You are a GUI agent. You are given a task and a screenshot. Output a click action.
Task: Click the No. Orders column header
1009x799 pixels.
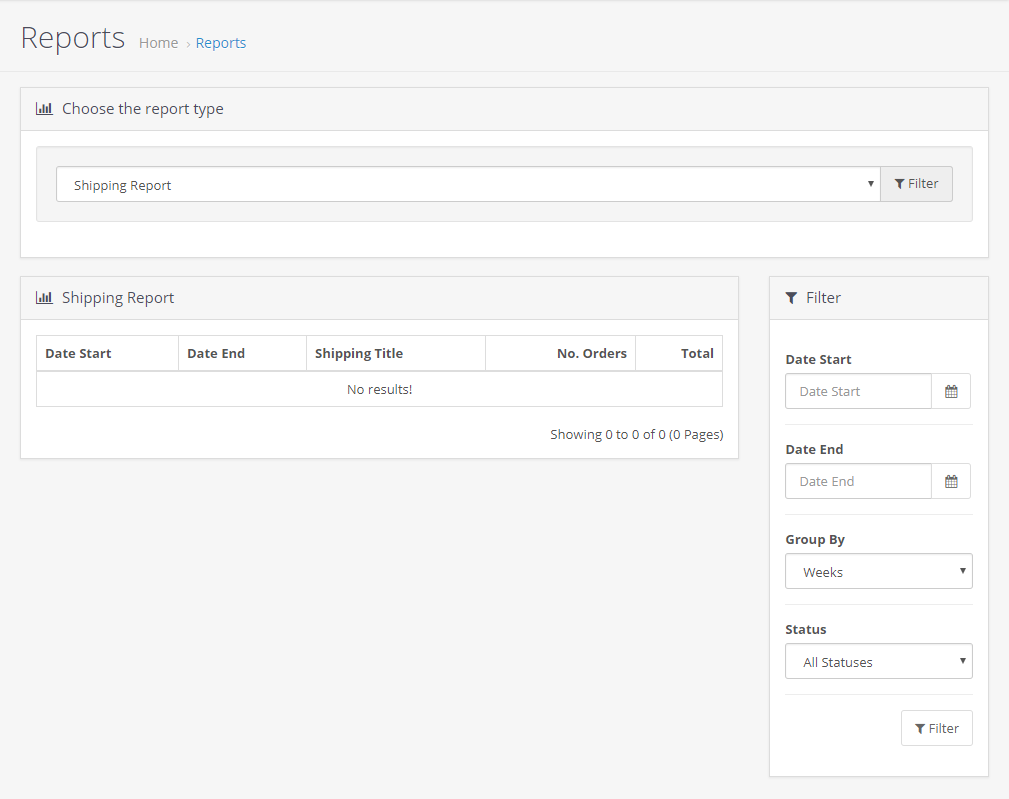[x=591, y=353]
